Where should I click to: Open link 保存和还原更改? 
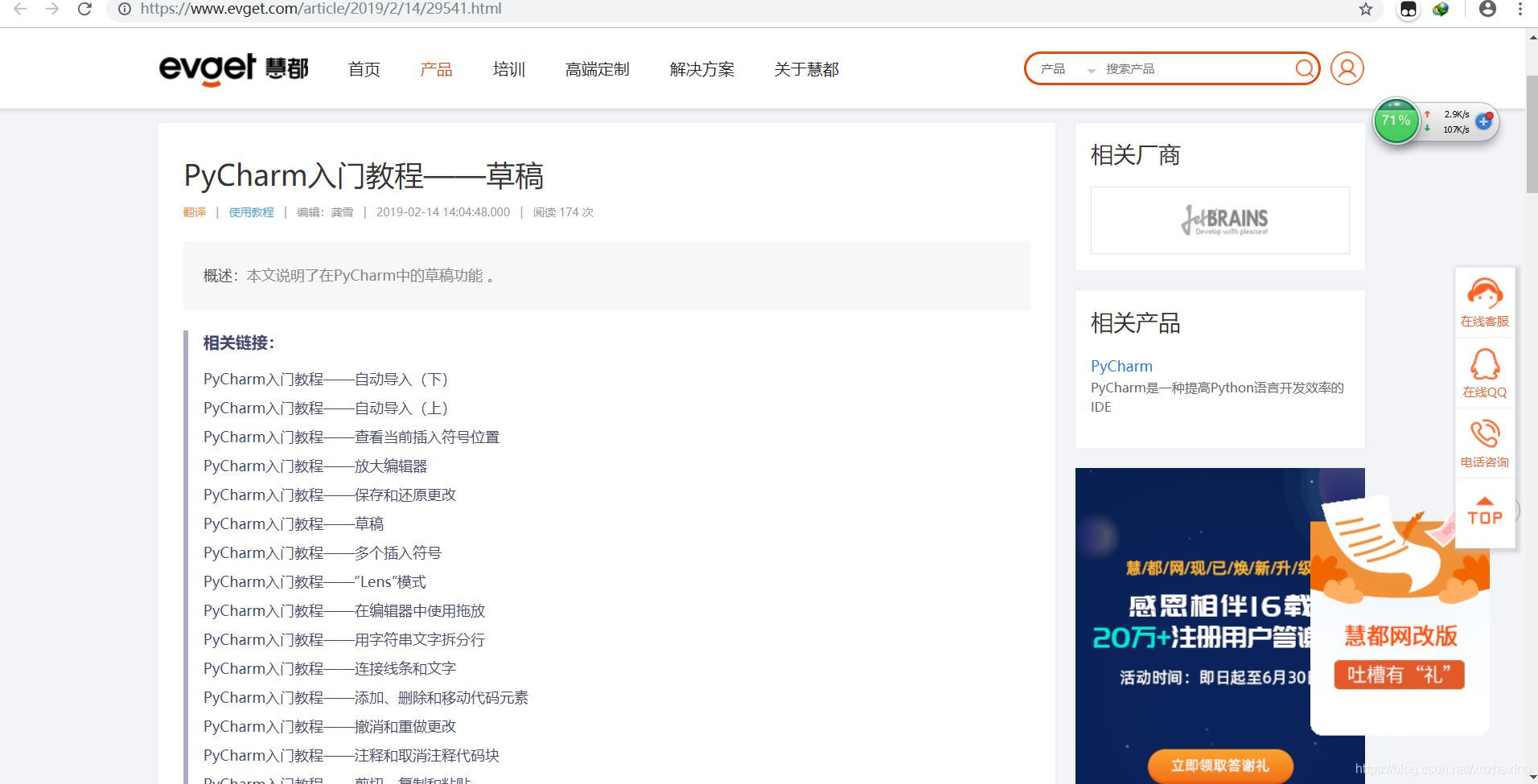pyautogui.click(x=330, y=495)
